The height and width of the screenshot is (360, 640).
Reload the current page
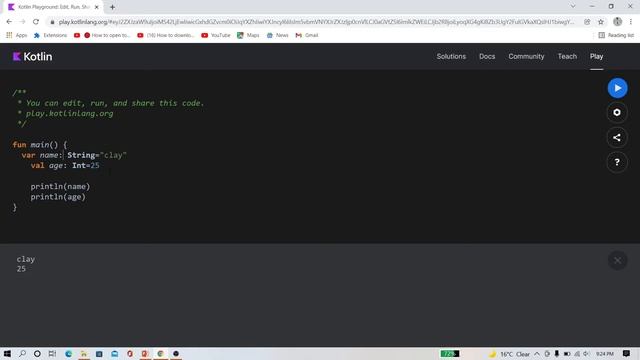pyautogui.click(x=36, y=22)
